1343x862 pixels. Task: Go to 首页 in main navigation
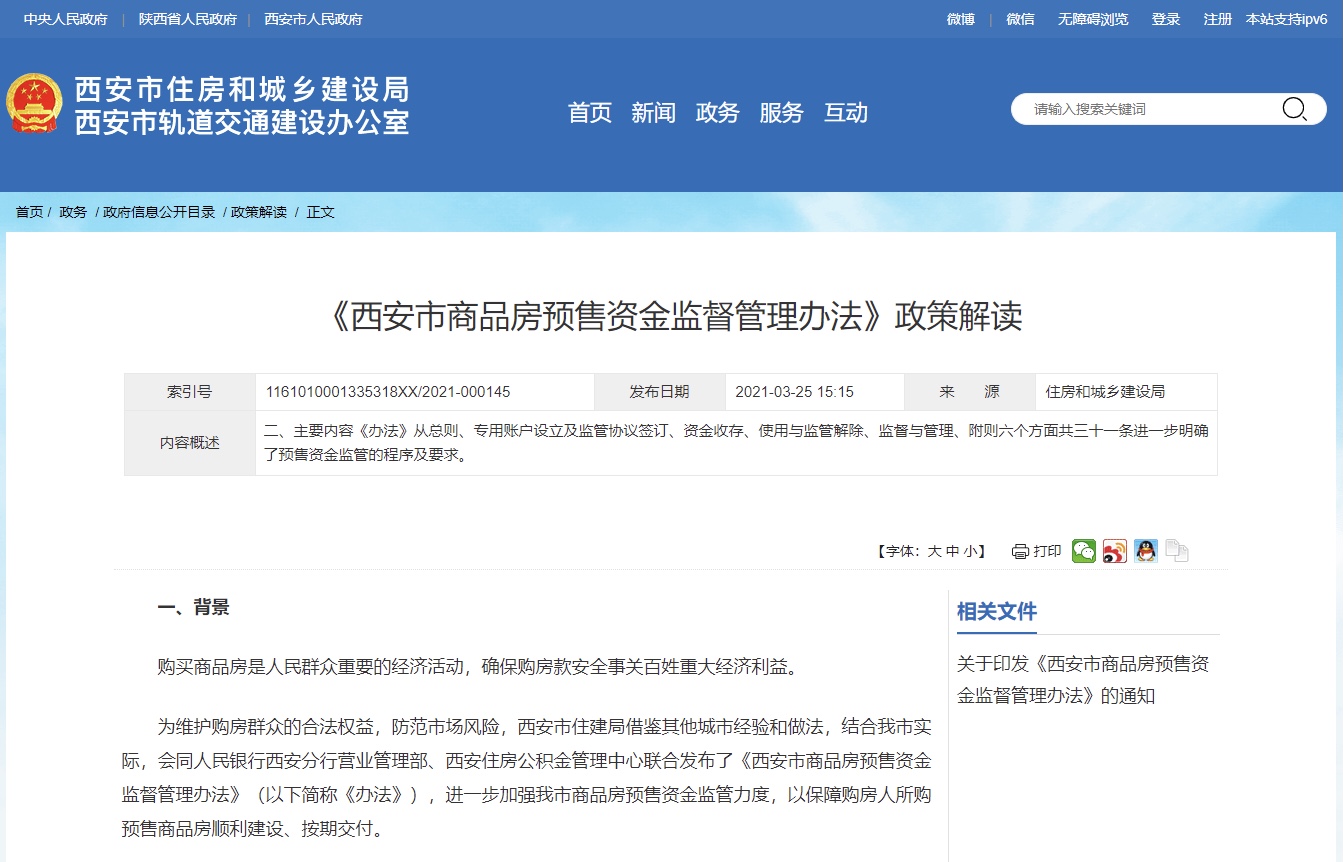click(589, 113)
